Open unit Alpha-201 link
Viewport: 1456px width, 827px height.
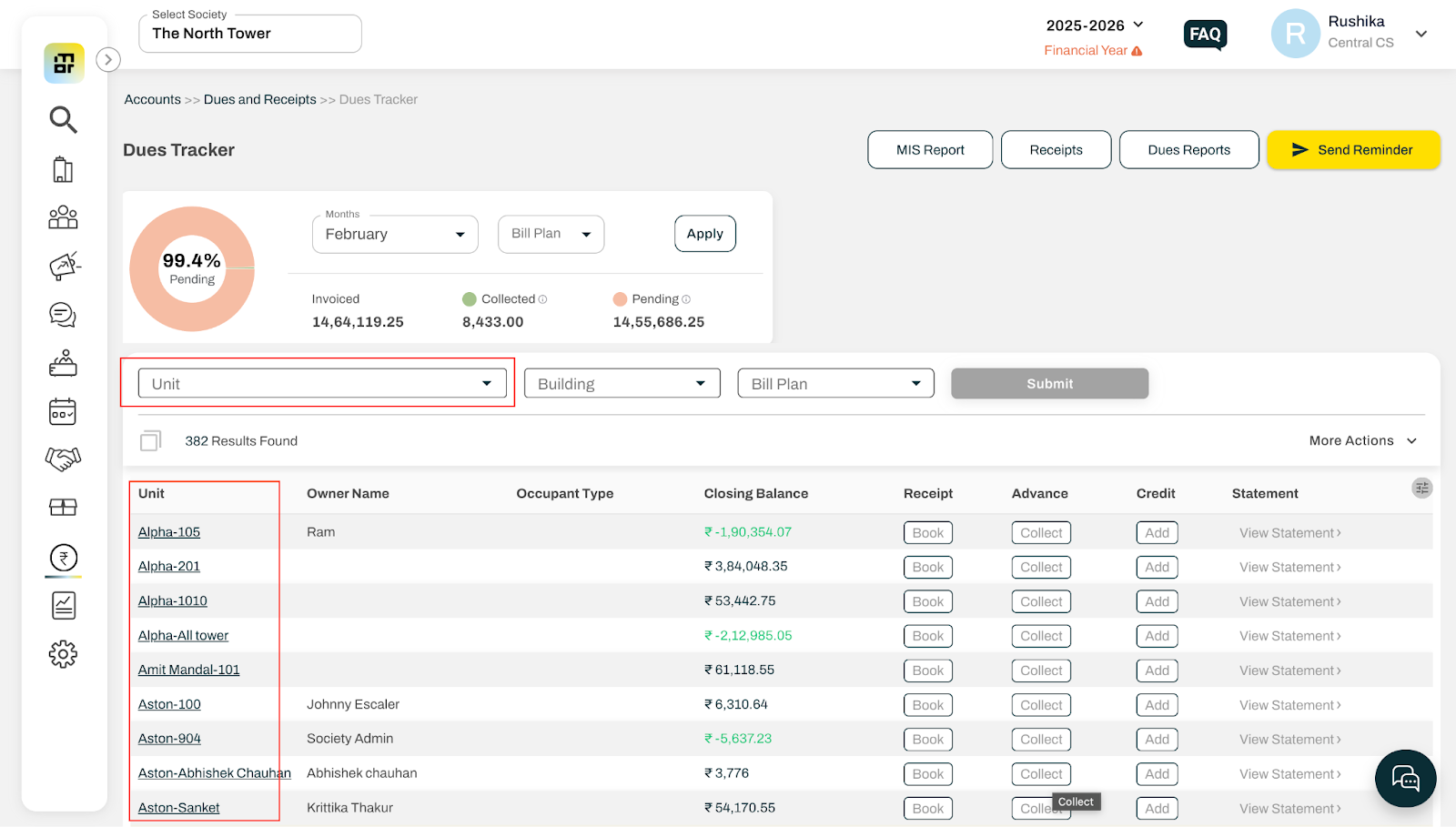point(169,567)
